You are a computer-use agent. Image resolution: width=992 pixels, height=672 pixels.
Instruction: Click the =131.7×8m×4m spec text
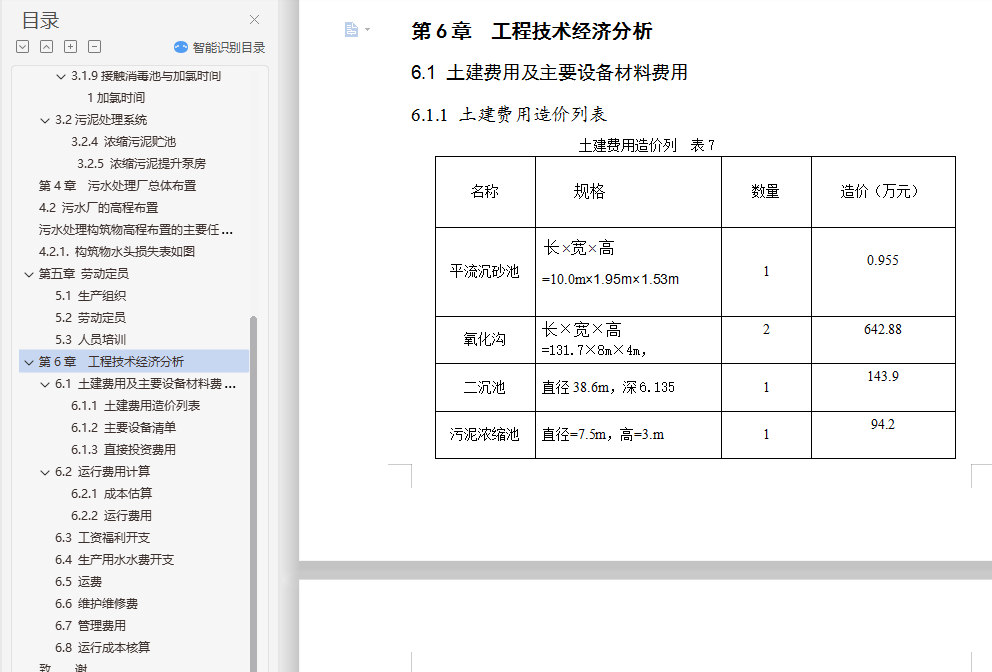click(593, 351)
